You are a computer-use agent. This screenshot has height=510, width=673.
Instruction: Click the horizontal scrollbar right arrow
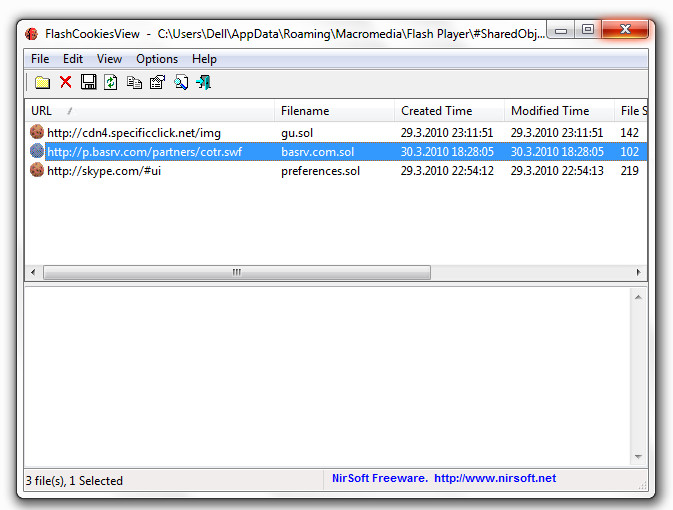(x=639, y=272)
